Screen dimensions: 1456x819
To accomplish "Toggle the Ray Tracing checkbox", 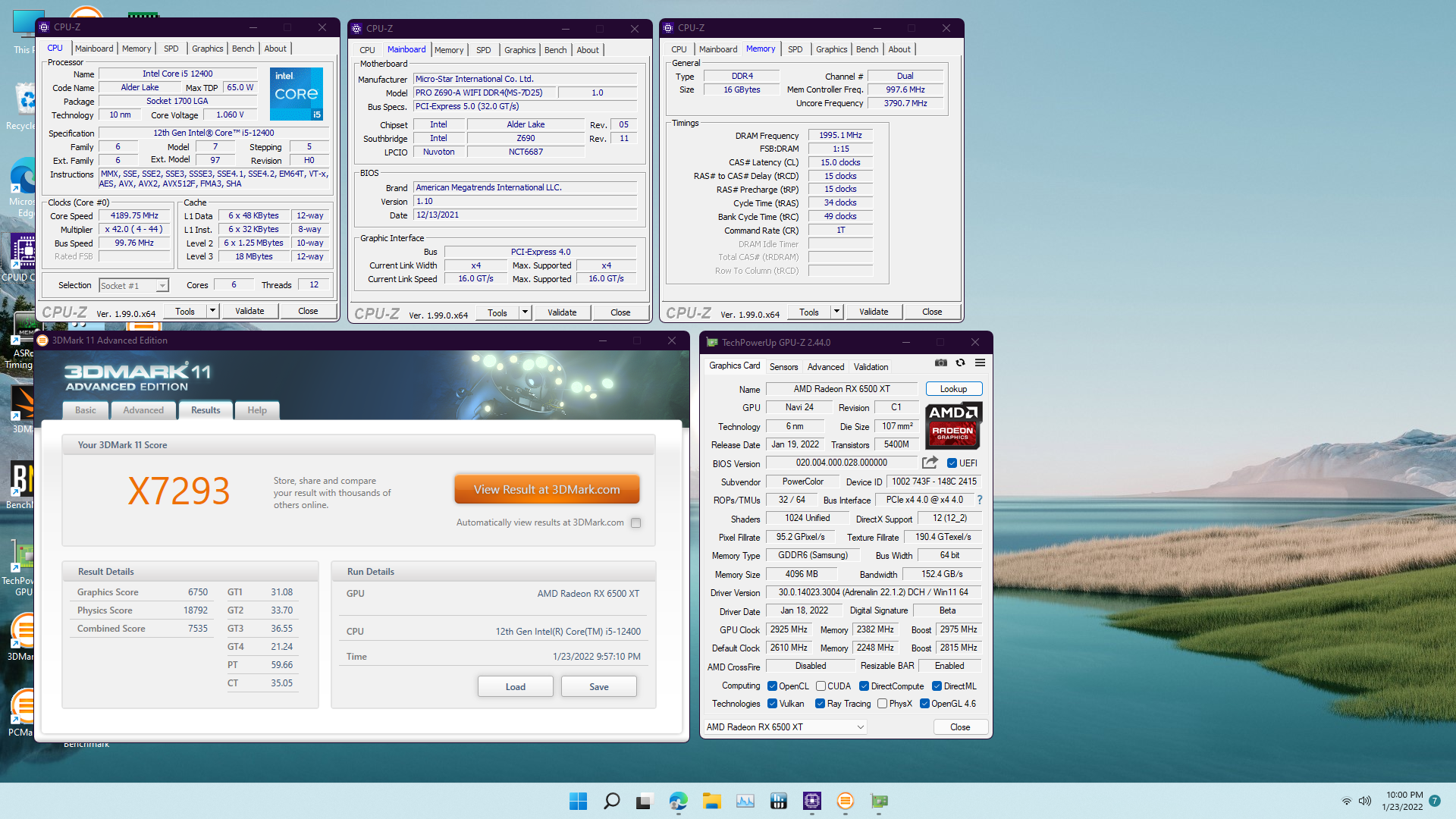I will (x=820, y=704).
